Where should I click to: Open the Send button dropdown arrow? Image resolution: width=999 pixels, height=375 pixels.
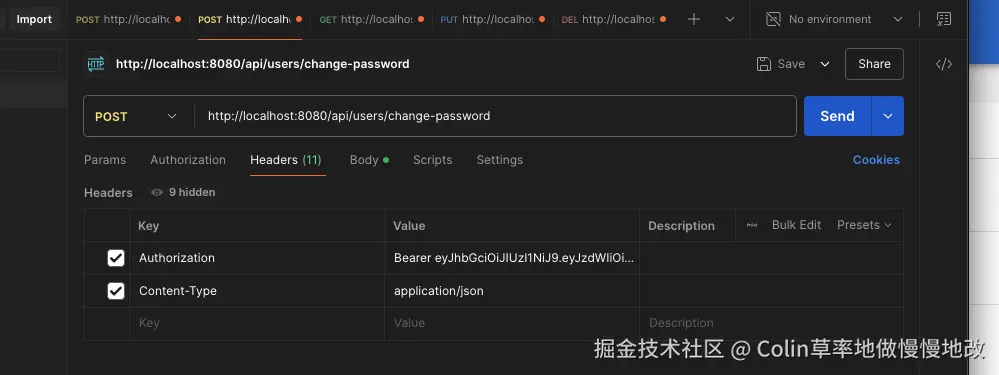pos(888,116)
